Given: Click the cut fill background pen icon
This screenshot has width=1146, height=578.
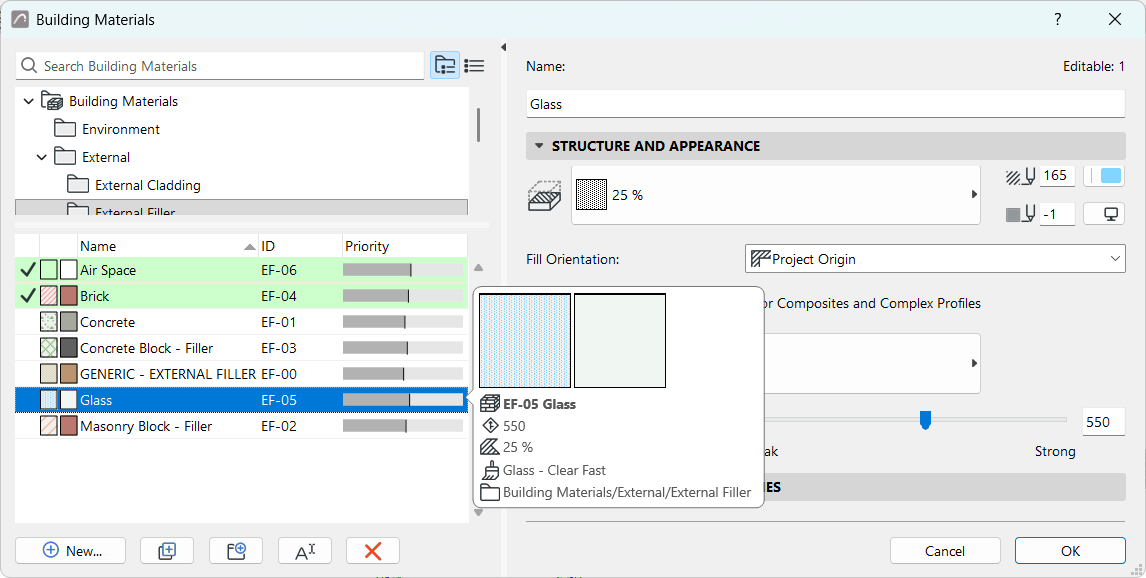Looking at the screenshot, I should point(1021,214).
